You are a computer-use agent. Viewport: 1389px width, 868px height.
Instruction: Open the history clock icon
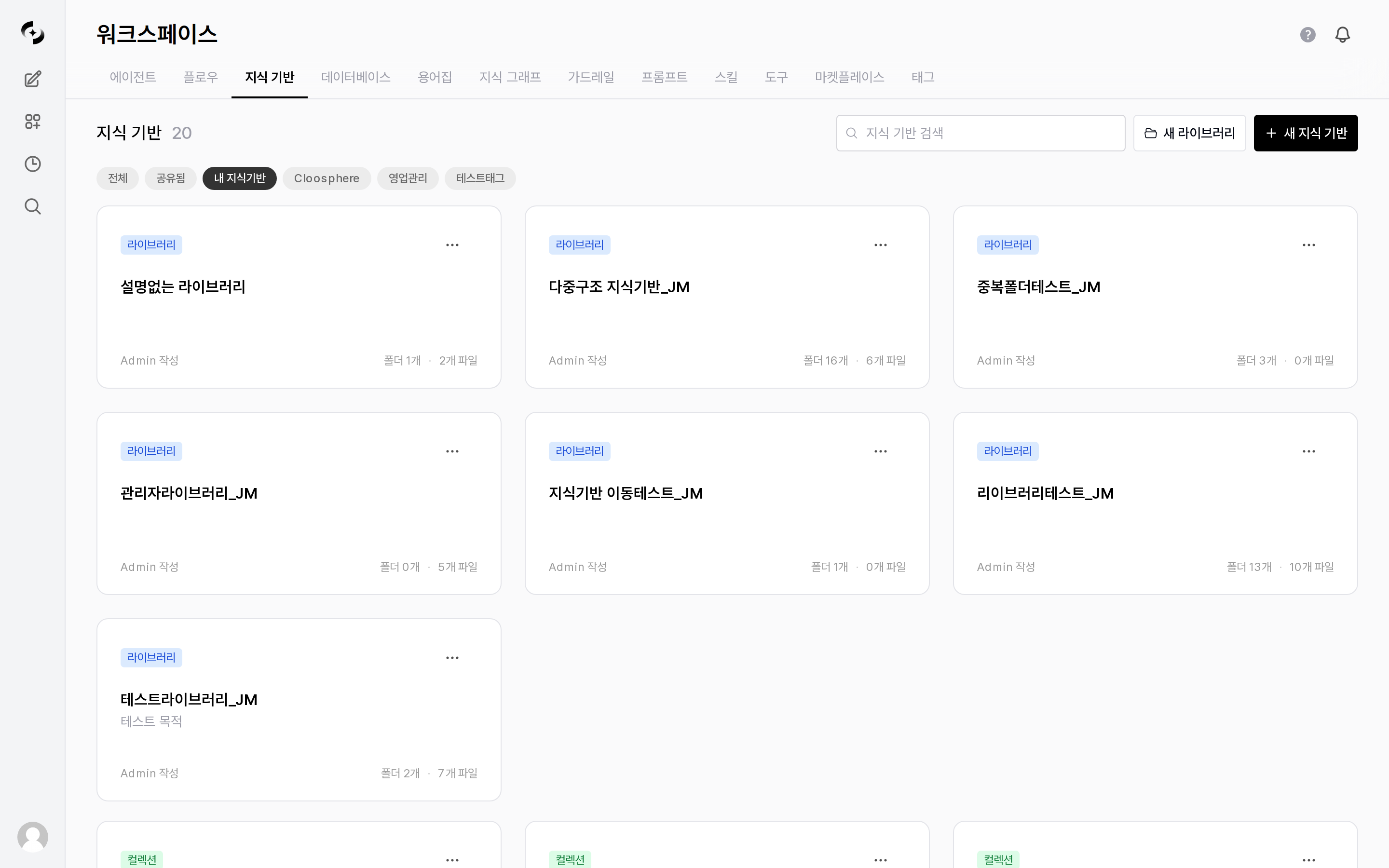(33, 164)
